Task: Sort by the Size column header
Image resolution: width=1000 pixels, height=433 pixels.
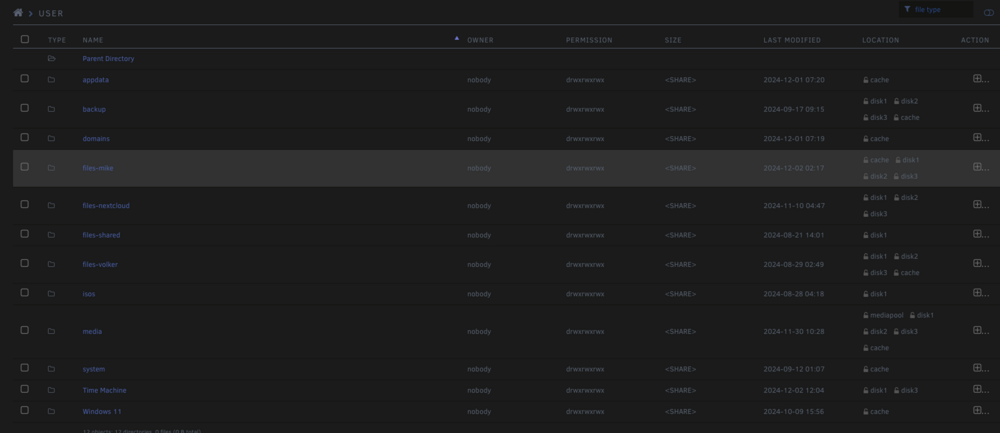Action: pos(673,40)
